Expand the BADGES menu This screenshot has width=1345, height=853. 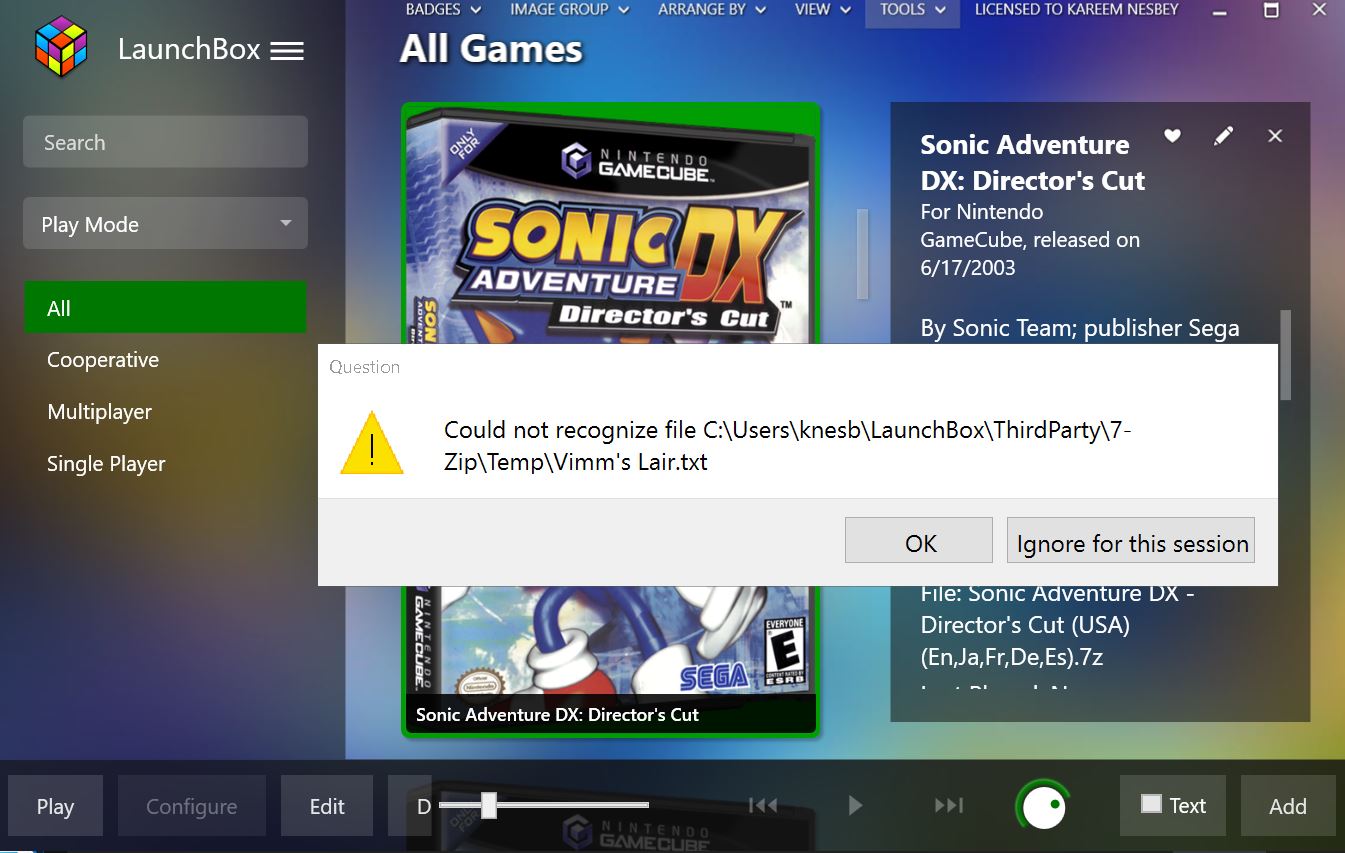[x=443, y=10]
